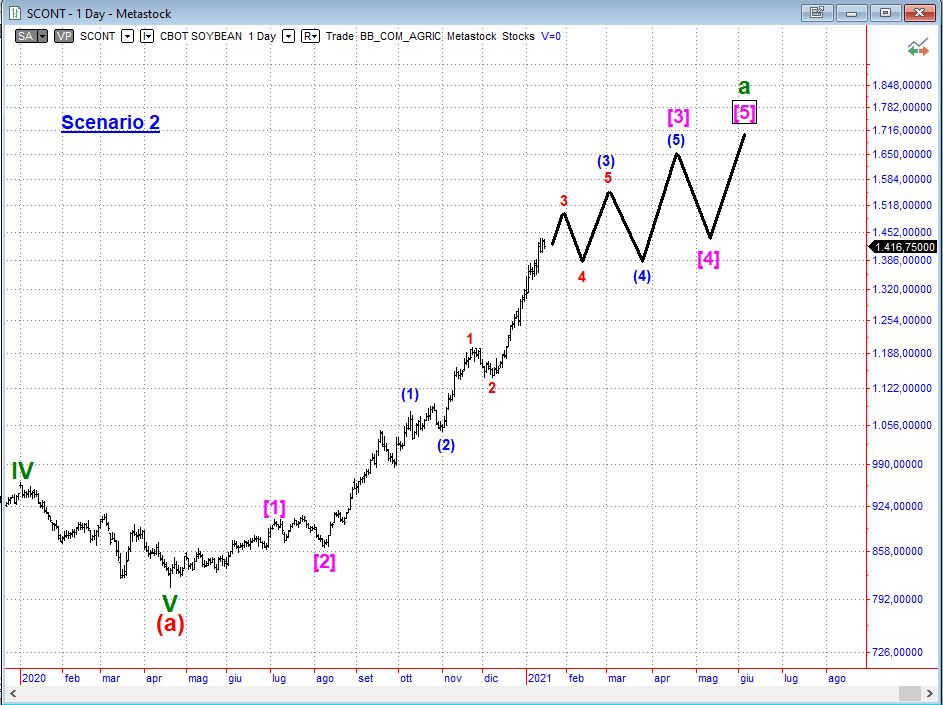Click the 1.188,00000 price axis label

pos(902,353)
